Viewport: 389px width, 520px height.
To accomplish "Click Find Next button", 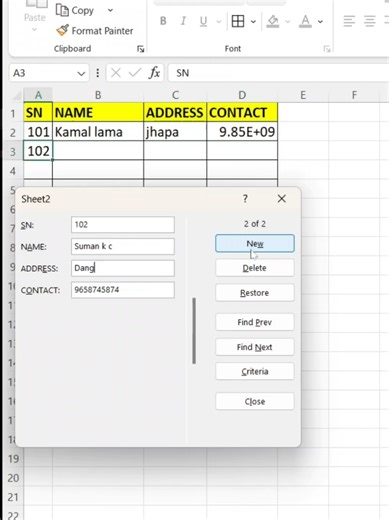I will pos(255,347).
